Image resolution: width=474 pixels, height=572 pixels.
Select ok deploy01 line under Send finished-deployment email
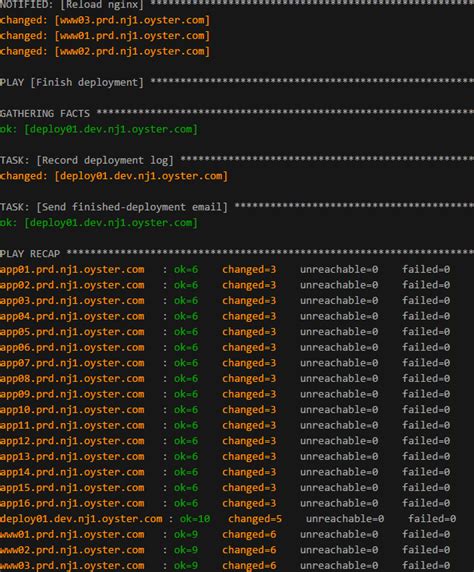click(99, 223)
